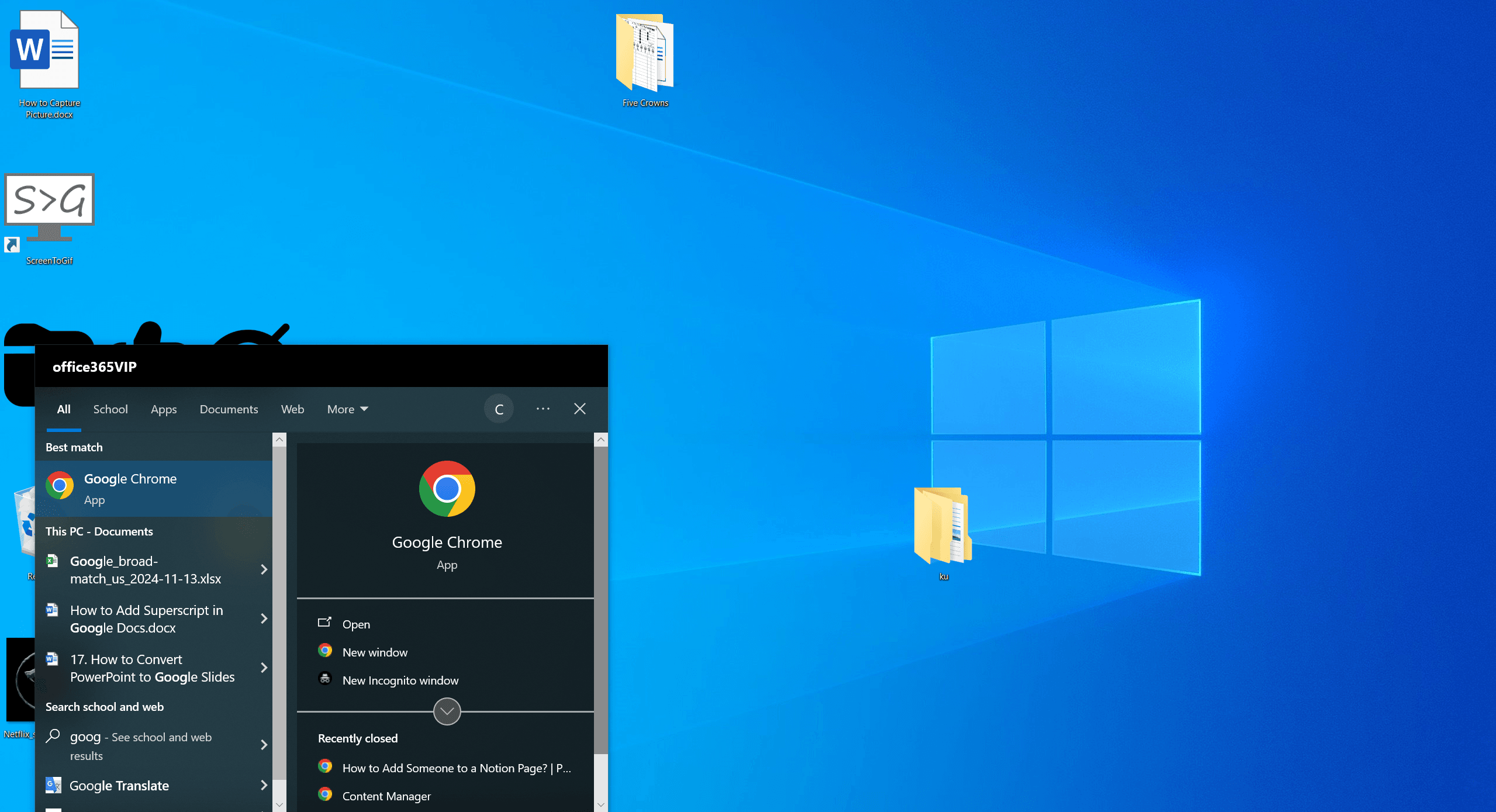Click Word icon beside Superscript in Google Docs
The width and height of the screenshot is (1496, 812).
point(52,610)
